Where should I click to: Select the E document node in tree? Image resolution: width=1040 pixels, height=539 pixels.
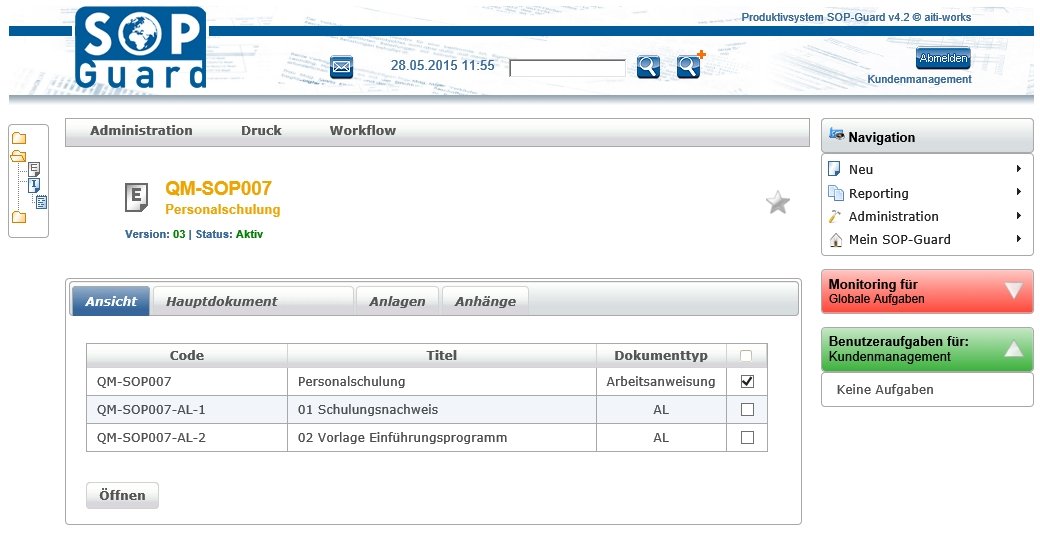[34, 169]
